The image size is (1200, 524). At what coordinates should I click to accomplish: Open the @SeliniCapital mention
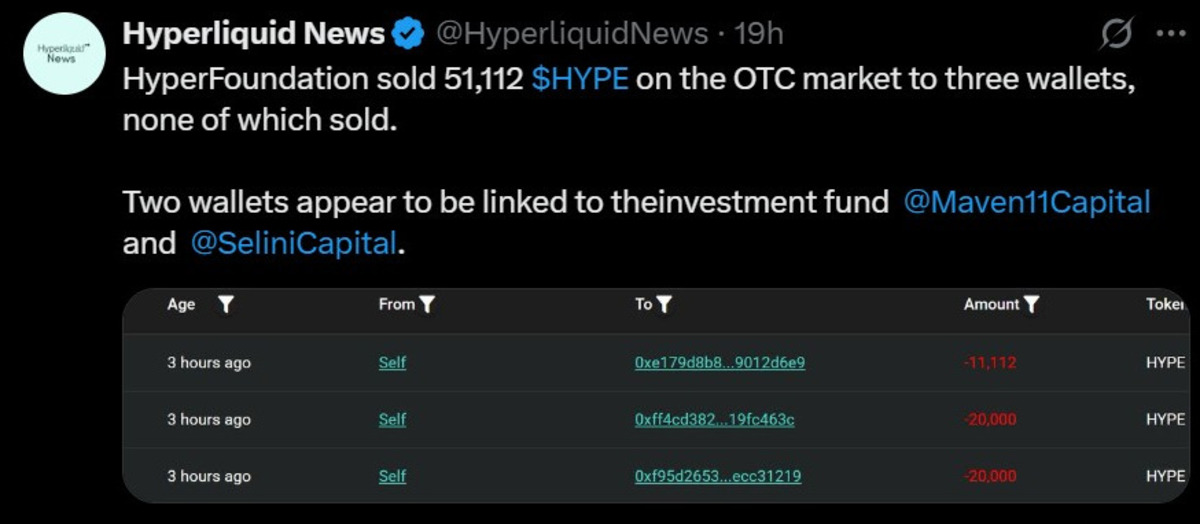[x=293, y=243]
